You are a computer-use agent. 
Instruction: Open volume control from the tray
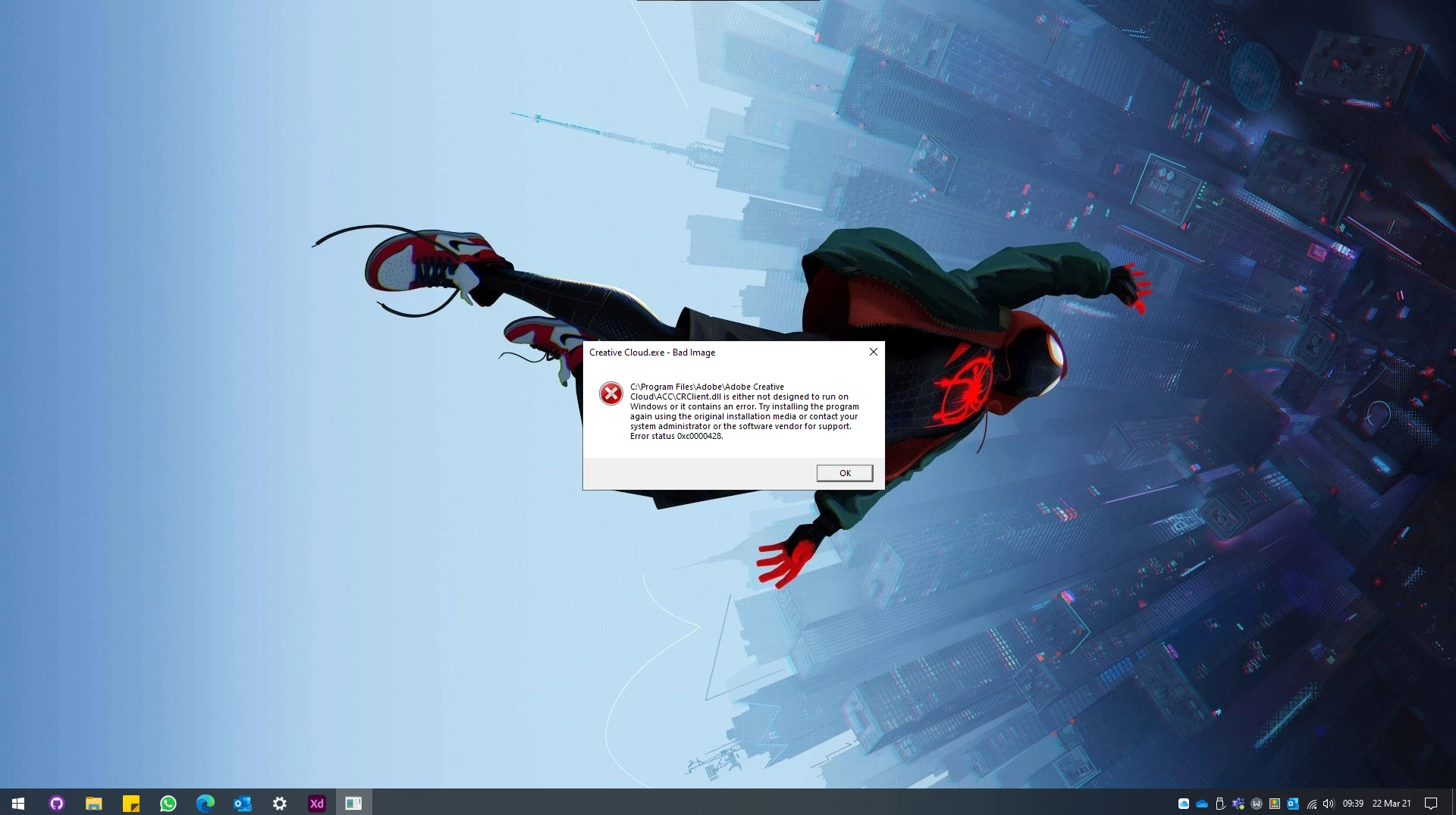click(x=1329, y=804)
